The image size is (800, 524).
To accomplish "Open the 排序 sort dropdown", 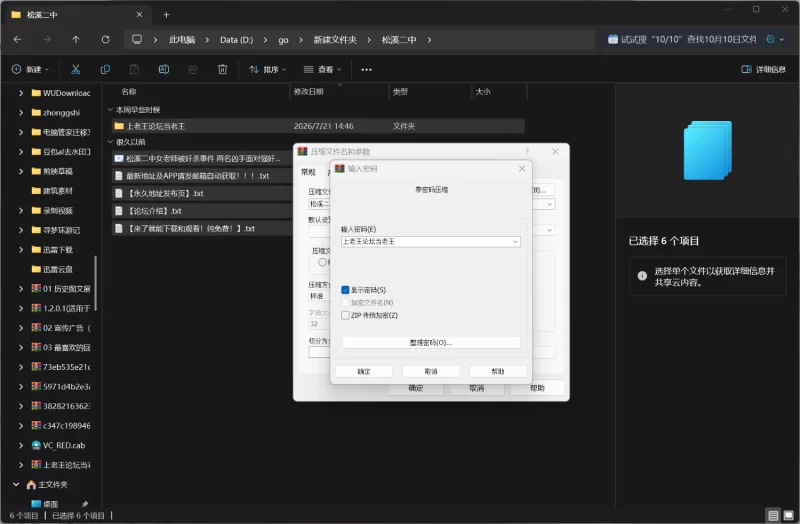I will 267,69.
